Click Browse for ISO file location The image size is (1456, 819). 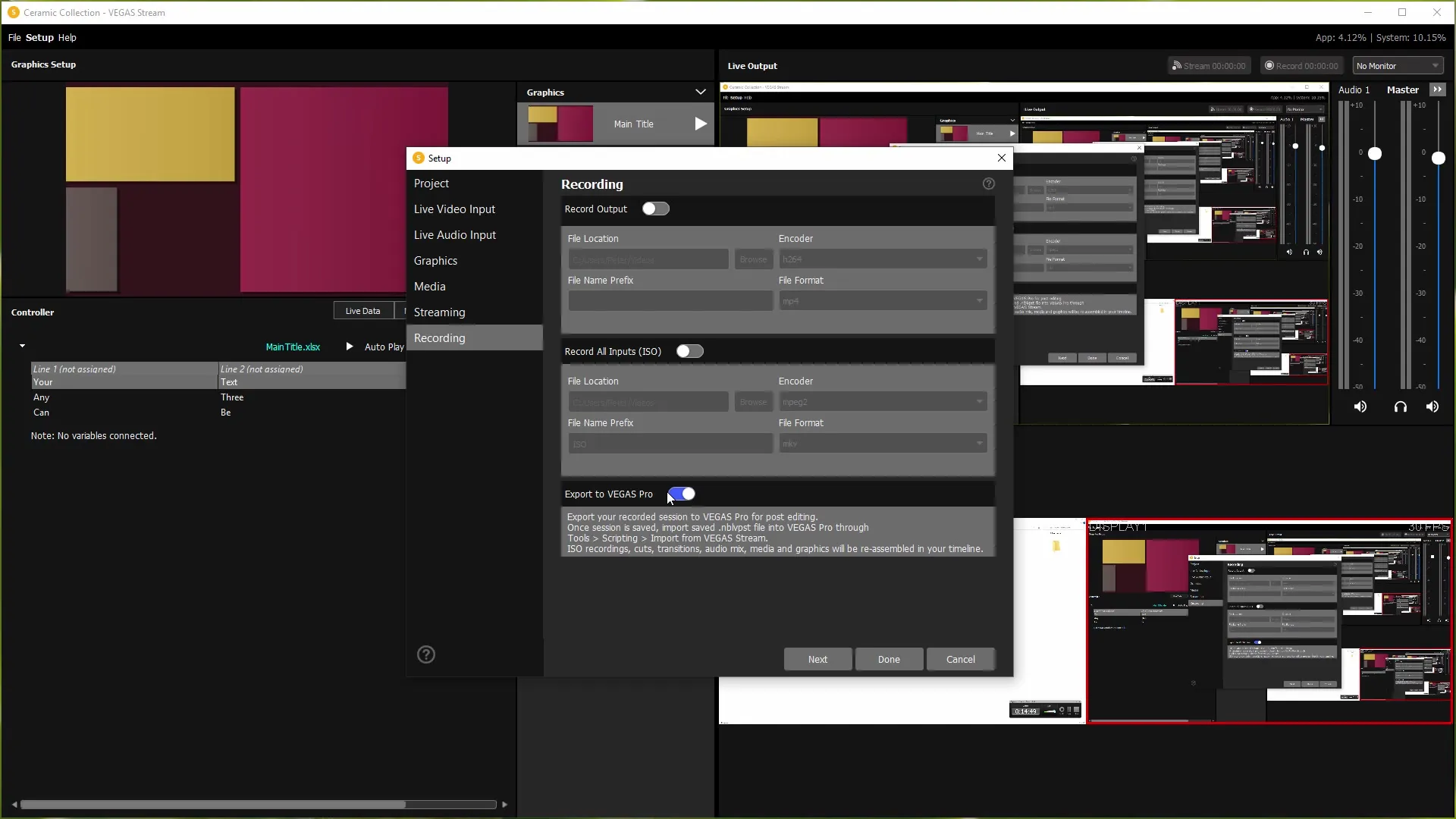pyautogui.click(x=753, y=402)
